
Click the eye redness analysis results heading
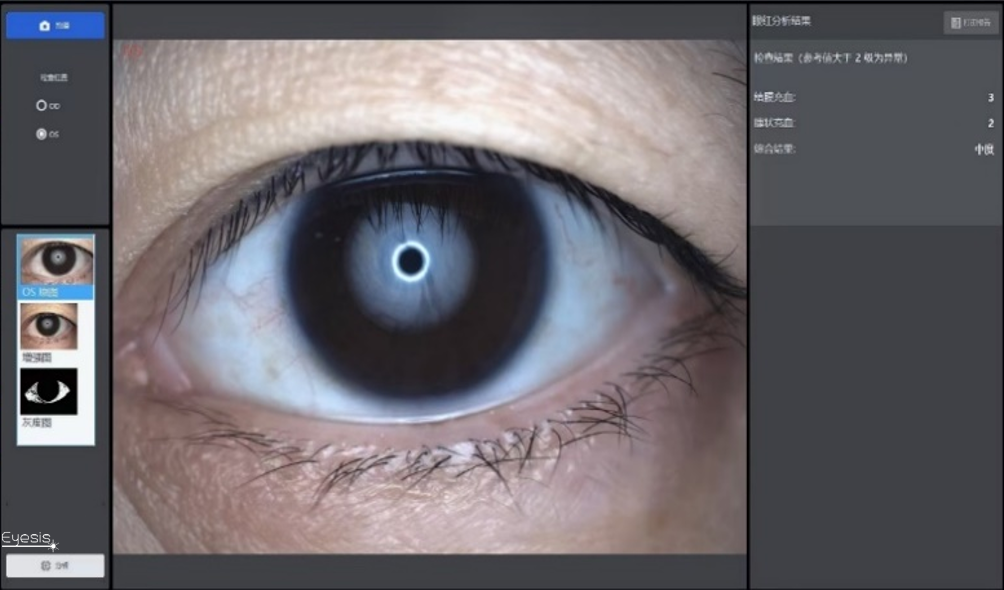click(x=781, y=21)
